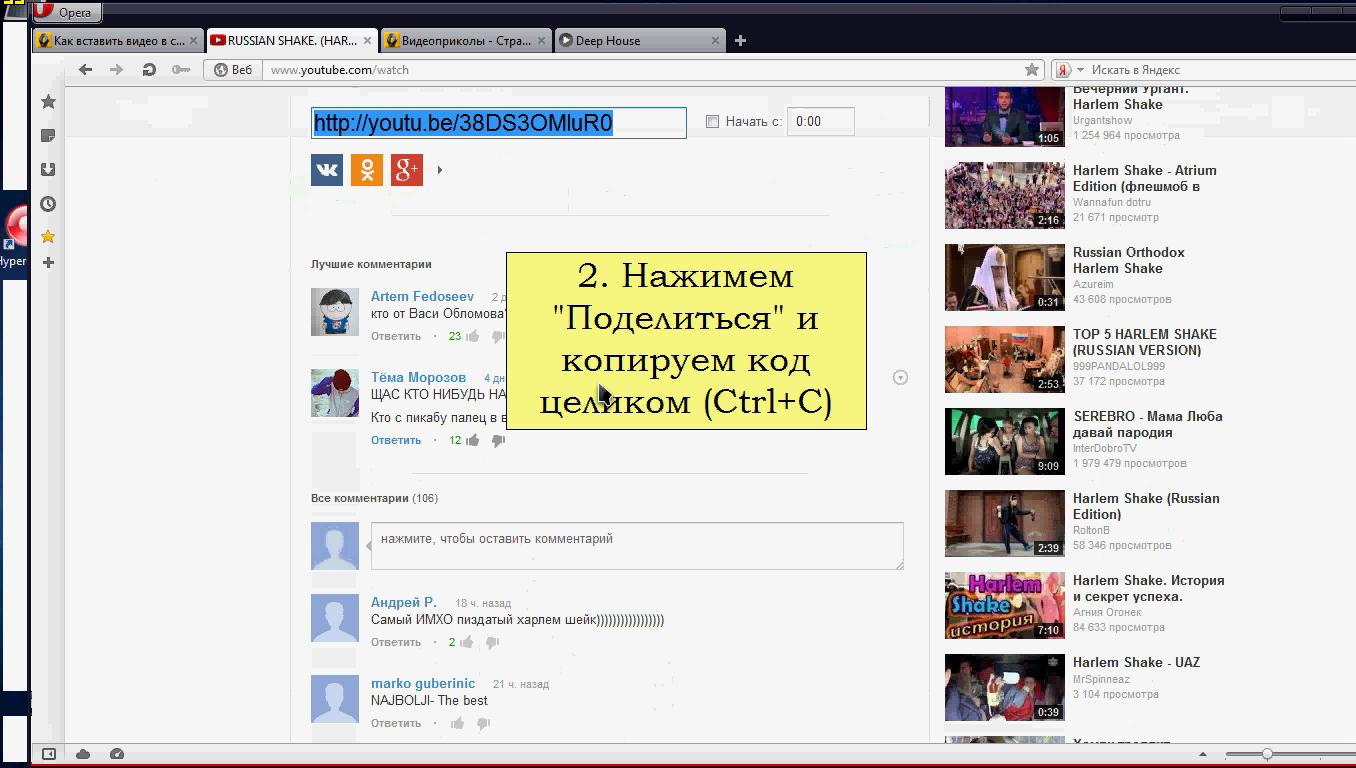The image size is (1356, 768).
Task: Click the password wand key icon
Action: [x=180, y=69]
